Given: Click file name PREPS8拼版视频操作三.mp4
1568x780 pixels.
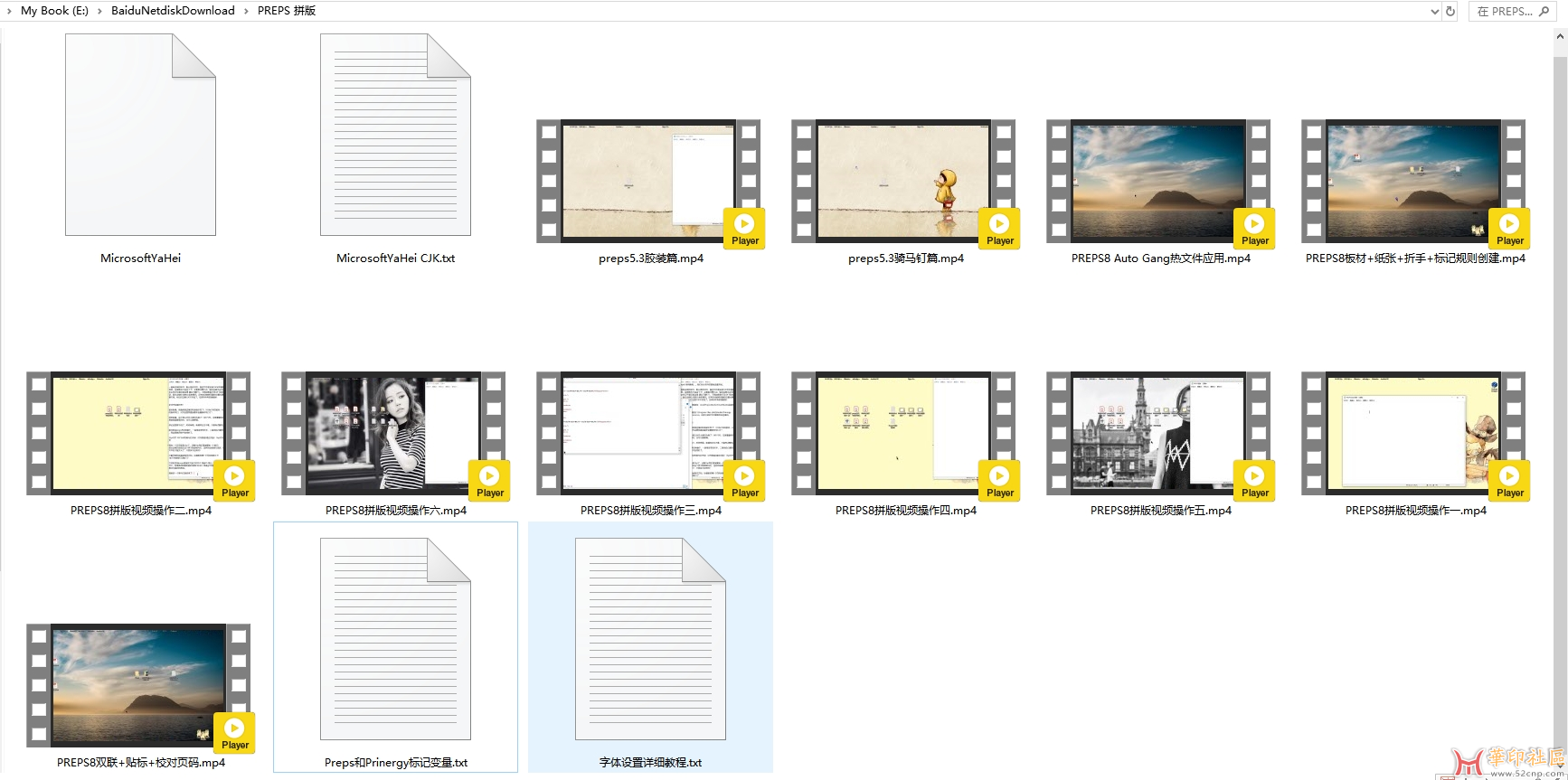Looking at the screenshot, I should [651, 511].
